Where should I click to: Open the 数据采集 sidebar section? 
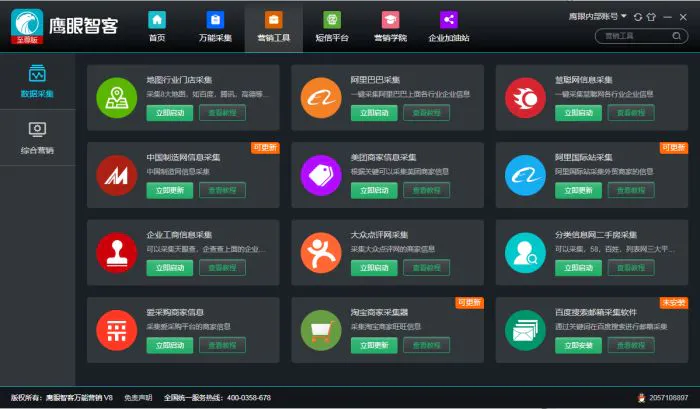coord(37,81)
